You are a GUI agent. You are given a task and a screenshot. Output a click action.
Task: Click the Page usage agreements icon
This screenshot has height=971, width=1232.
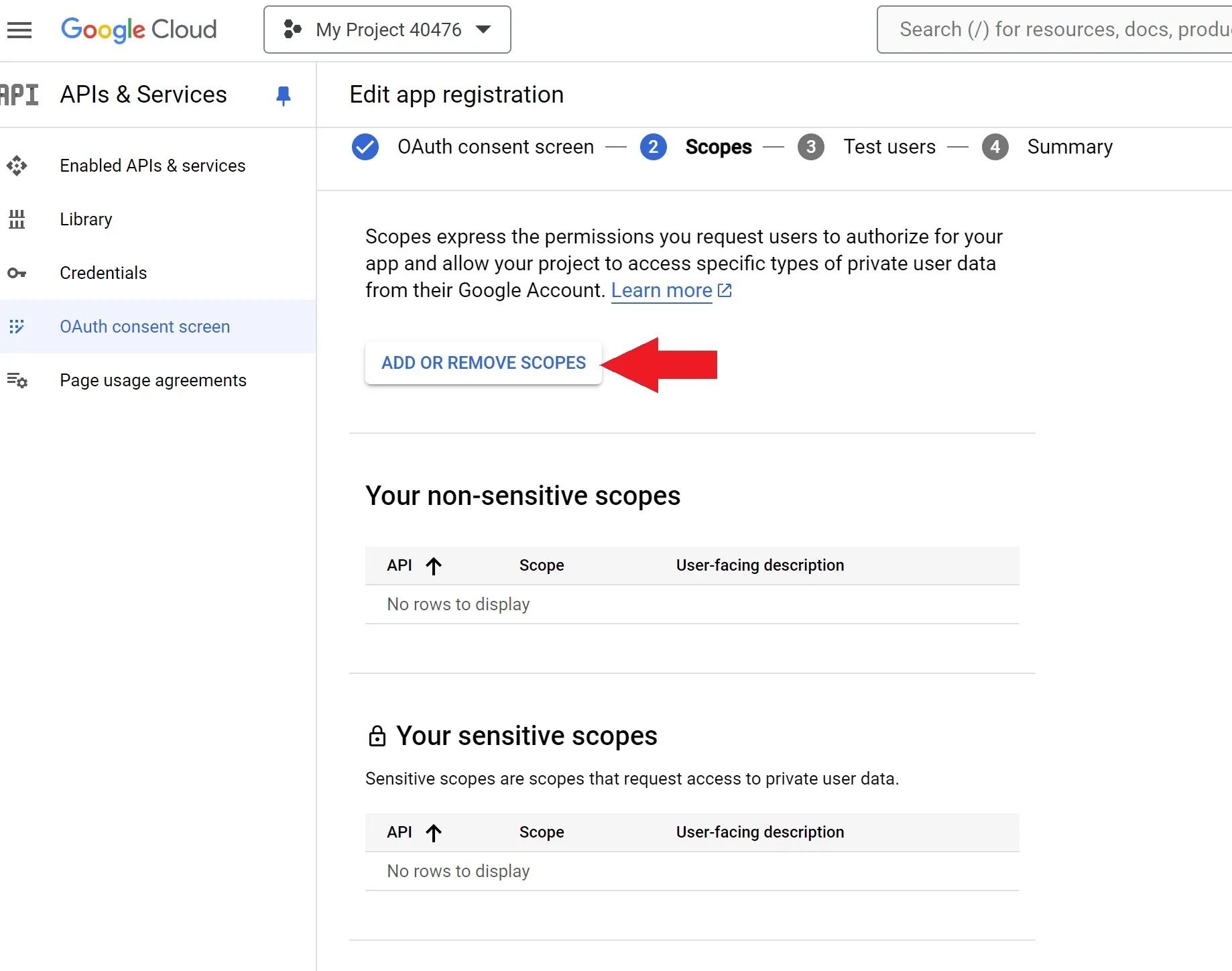coord(17,380)
